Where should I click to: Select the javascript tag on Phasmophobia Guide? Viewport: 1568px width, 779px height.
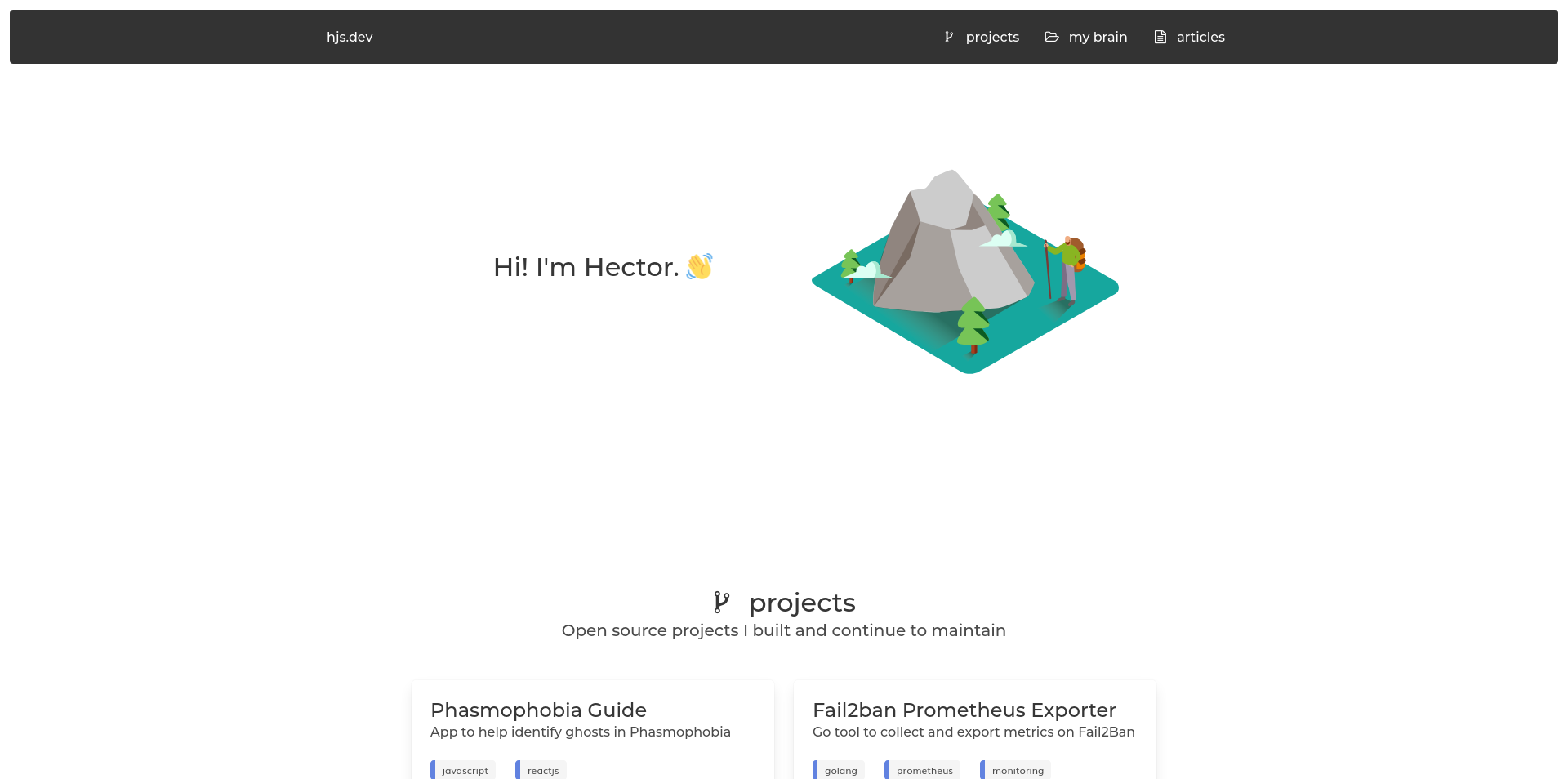click(x=463, y=770)
